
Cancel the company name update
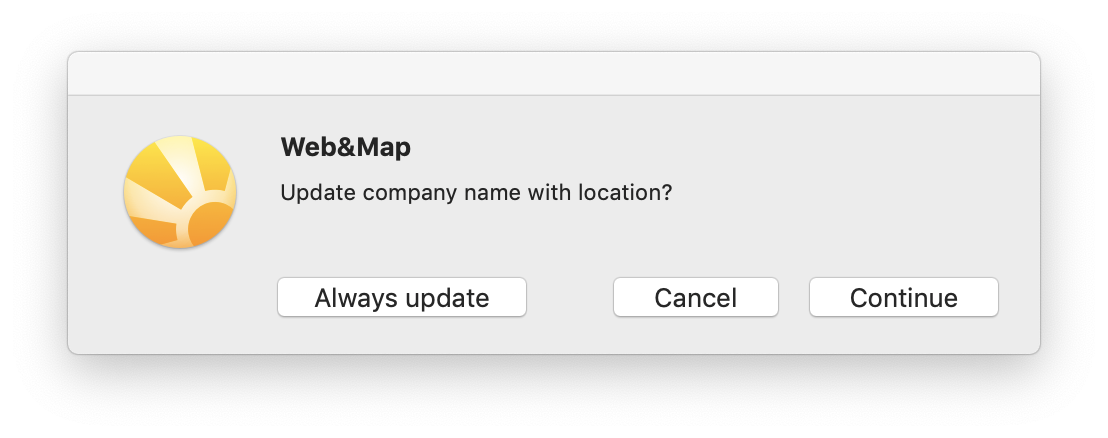[x=695, y=297]
